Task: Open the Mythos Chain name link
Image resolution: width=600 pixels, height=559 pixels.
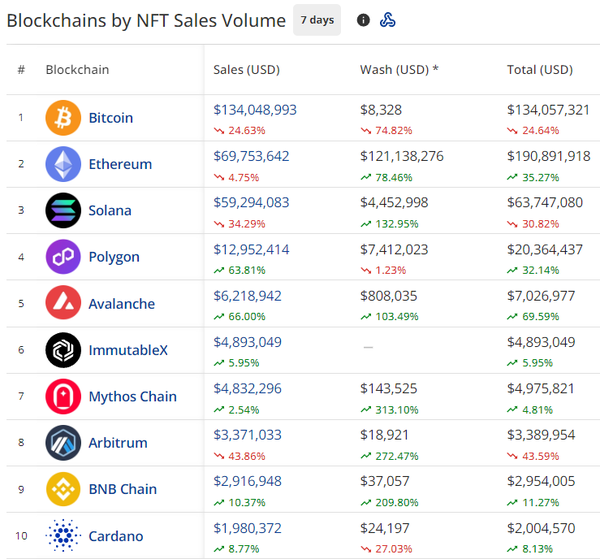Action: (x=132, y=396)
